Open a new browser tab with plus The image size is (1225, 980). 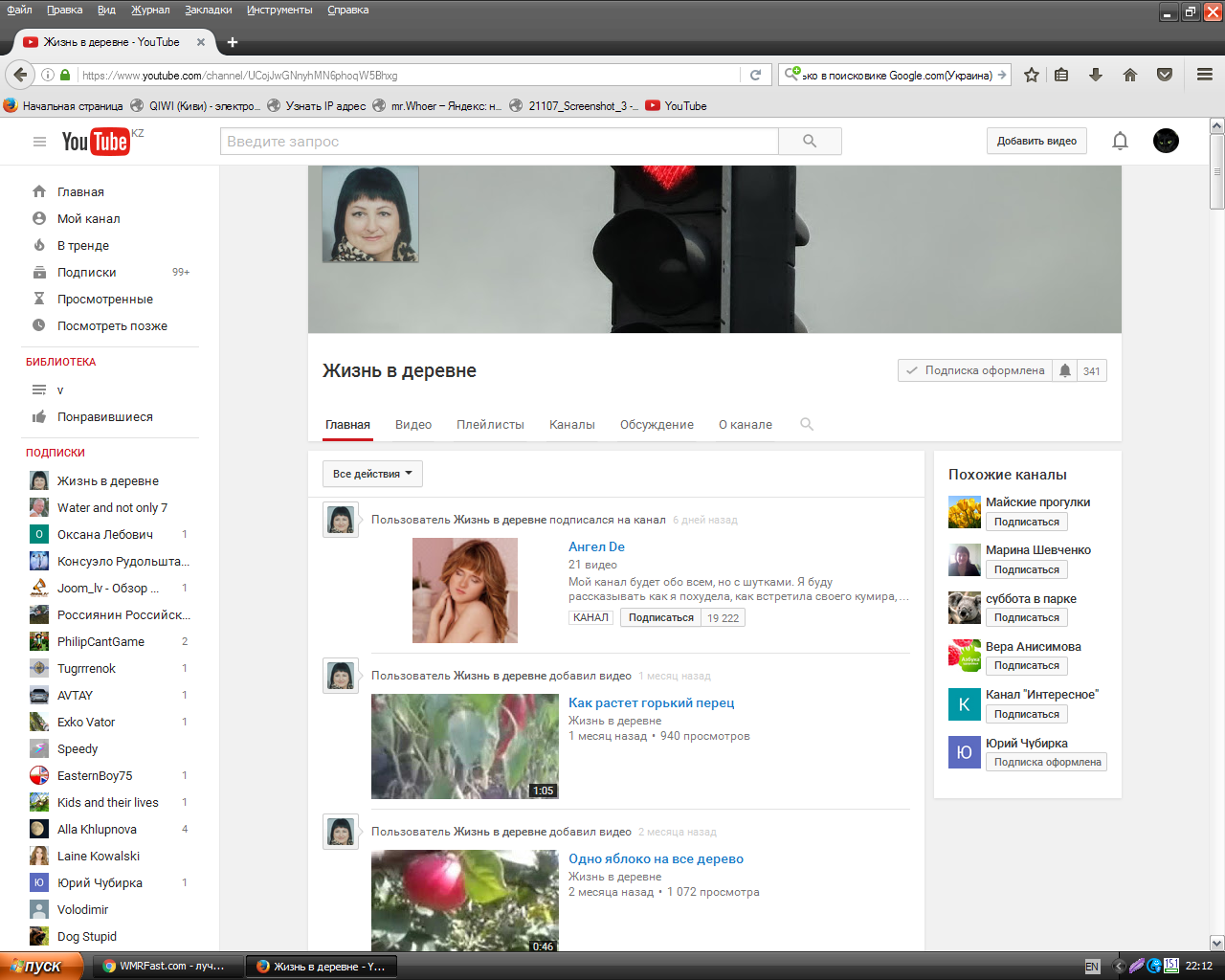[x=233, y=42]
